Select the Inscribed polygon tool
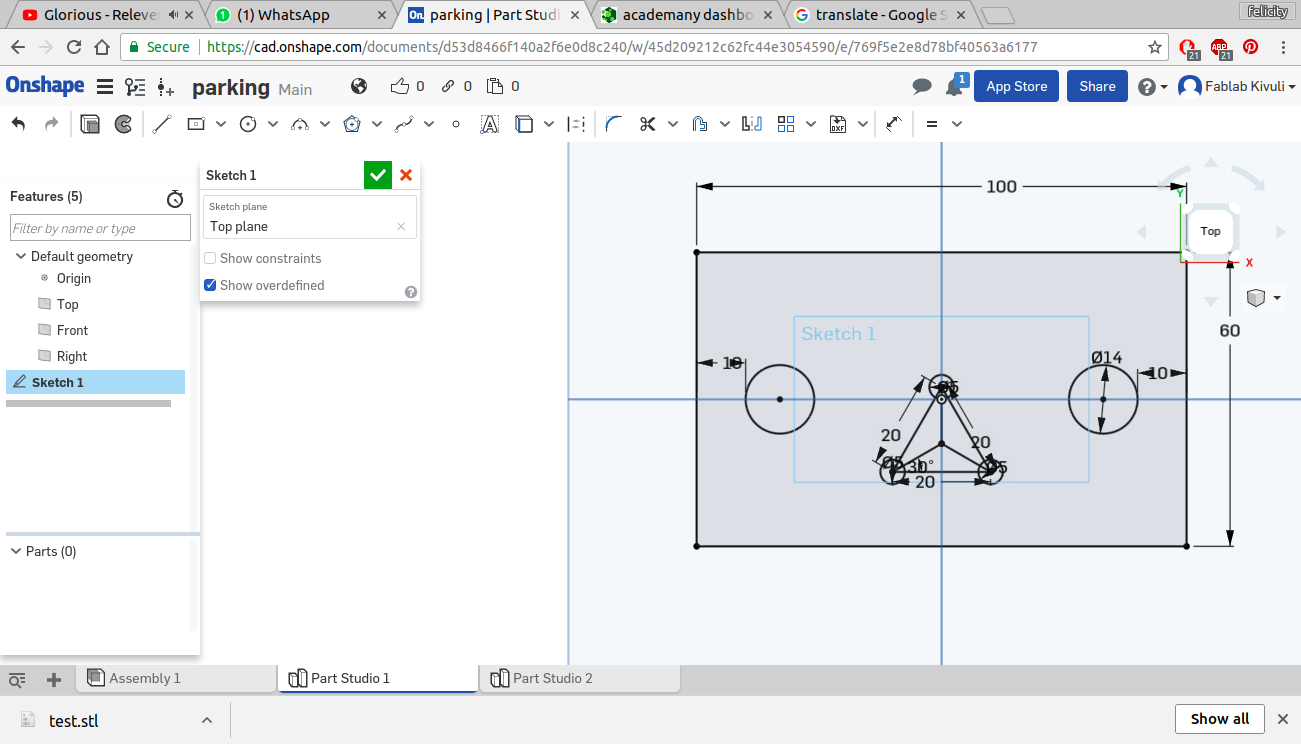This screenshot has width=1301, height=744. (x=352, y=124)
